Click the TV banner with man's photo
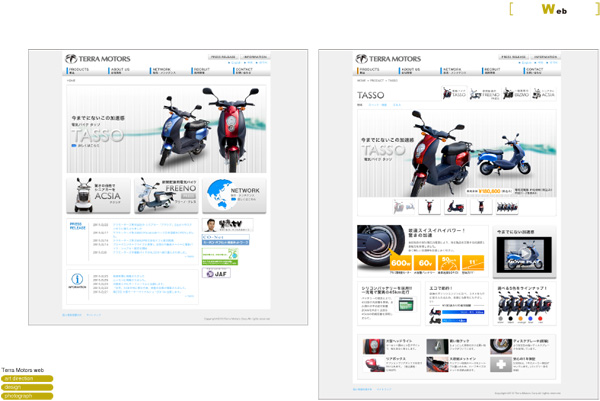The height and width of the screenshot is (401, 600). pos(227,225)
